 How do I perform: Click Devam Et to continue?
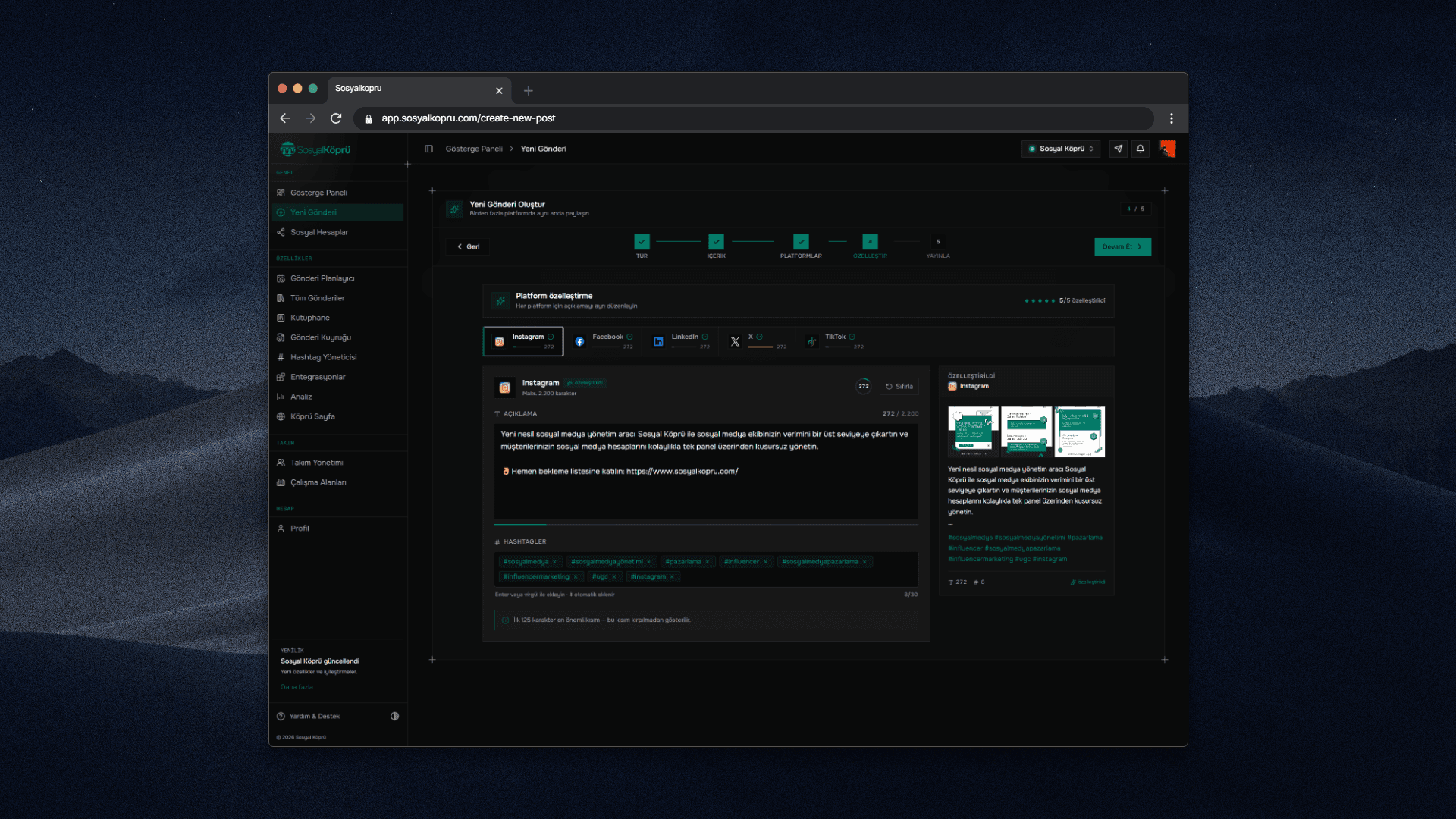1122,246
